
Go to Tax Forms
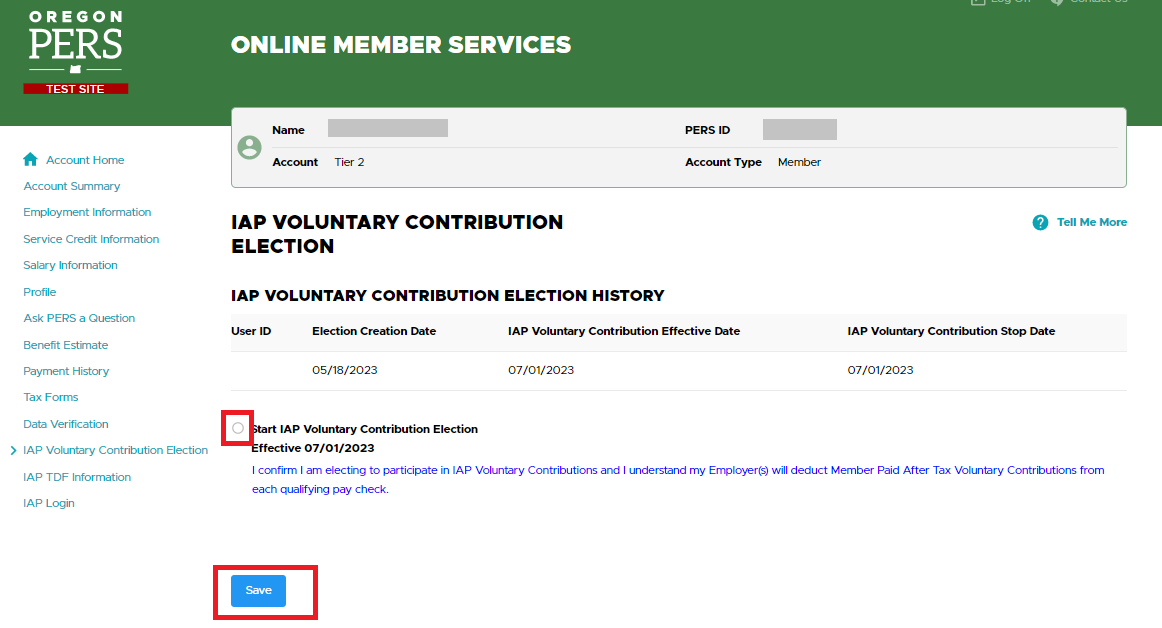51,398
